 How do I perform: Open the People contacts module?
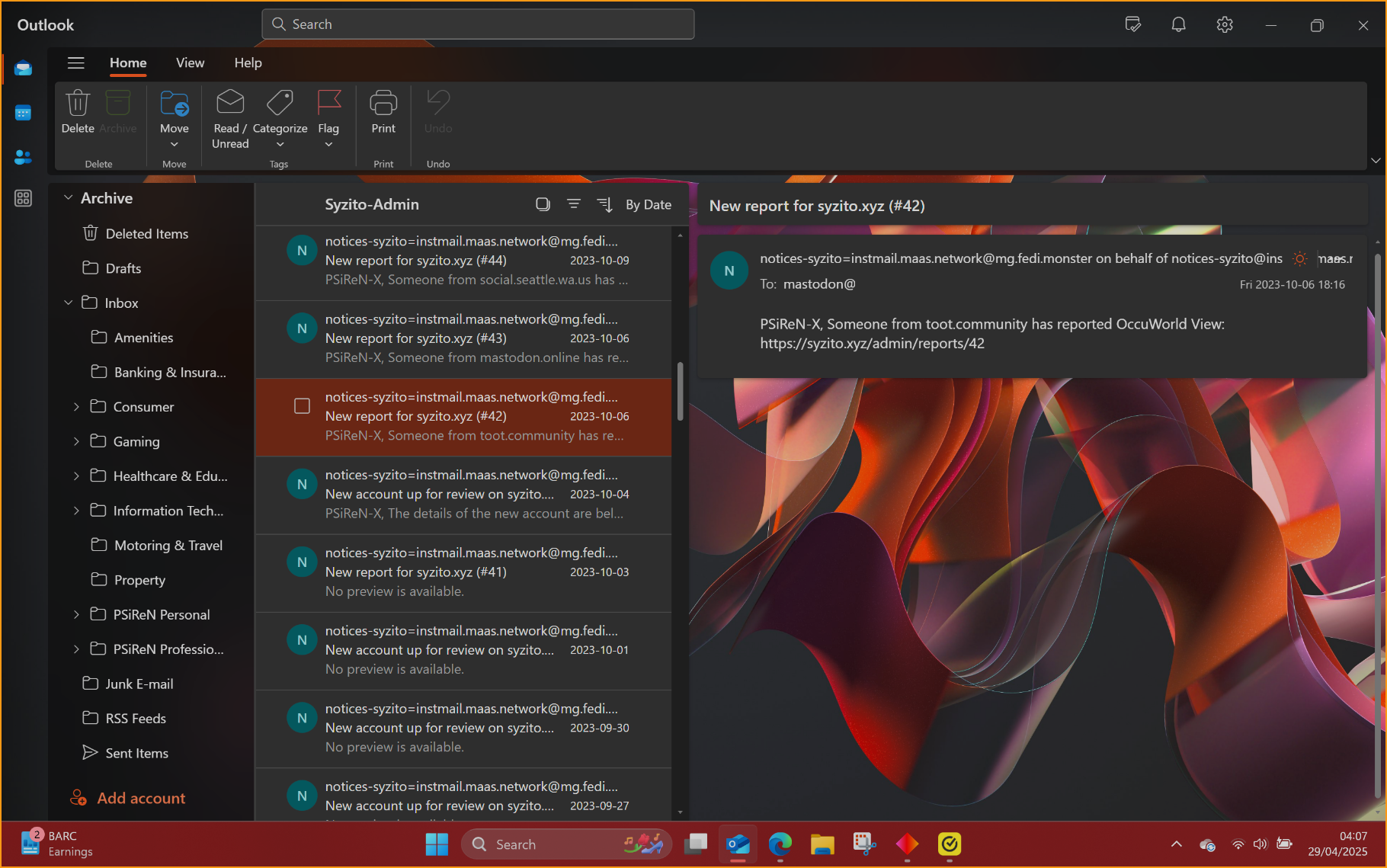point(23,157)
